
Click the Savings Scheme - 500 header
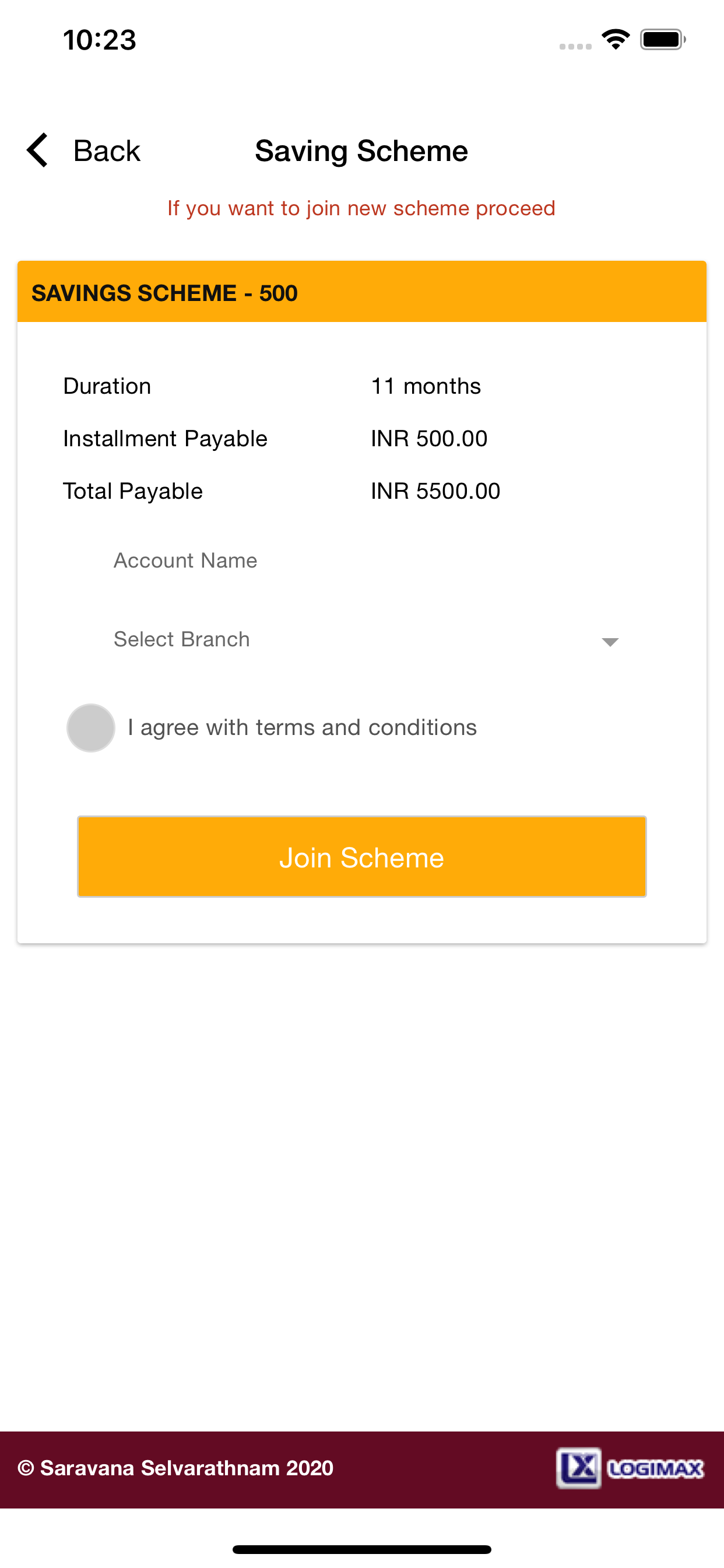tap(362, 292)
